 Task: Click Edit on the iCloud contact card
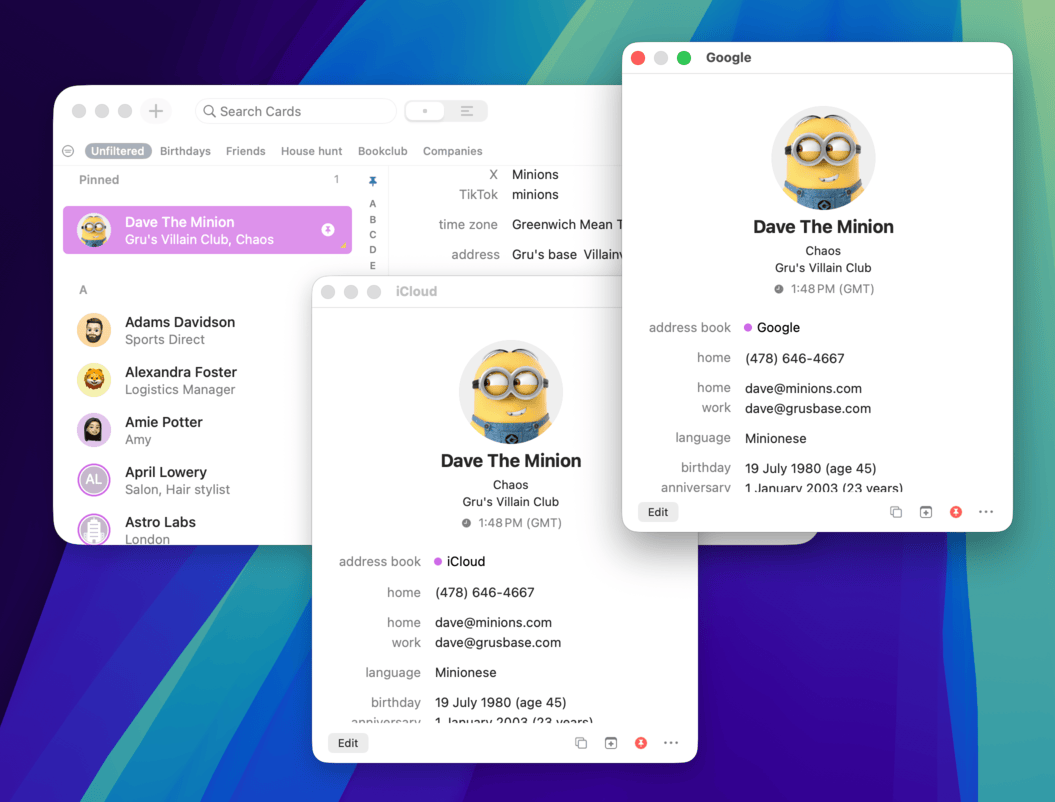click(x=347, y=743)
